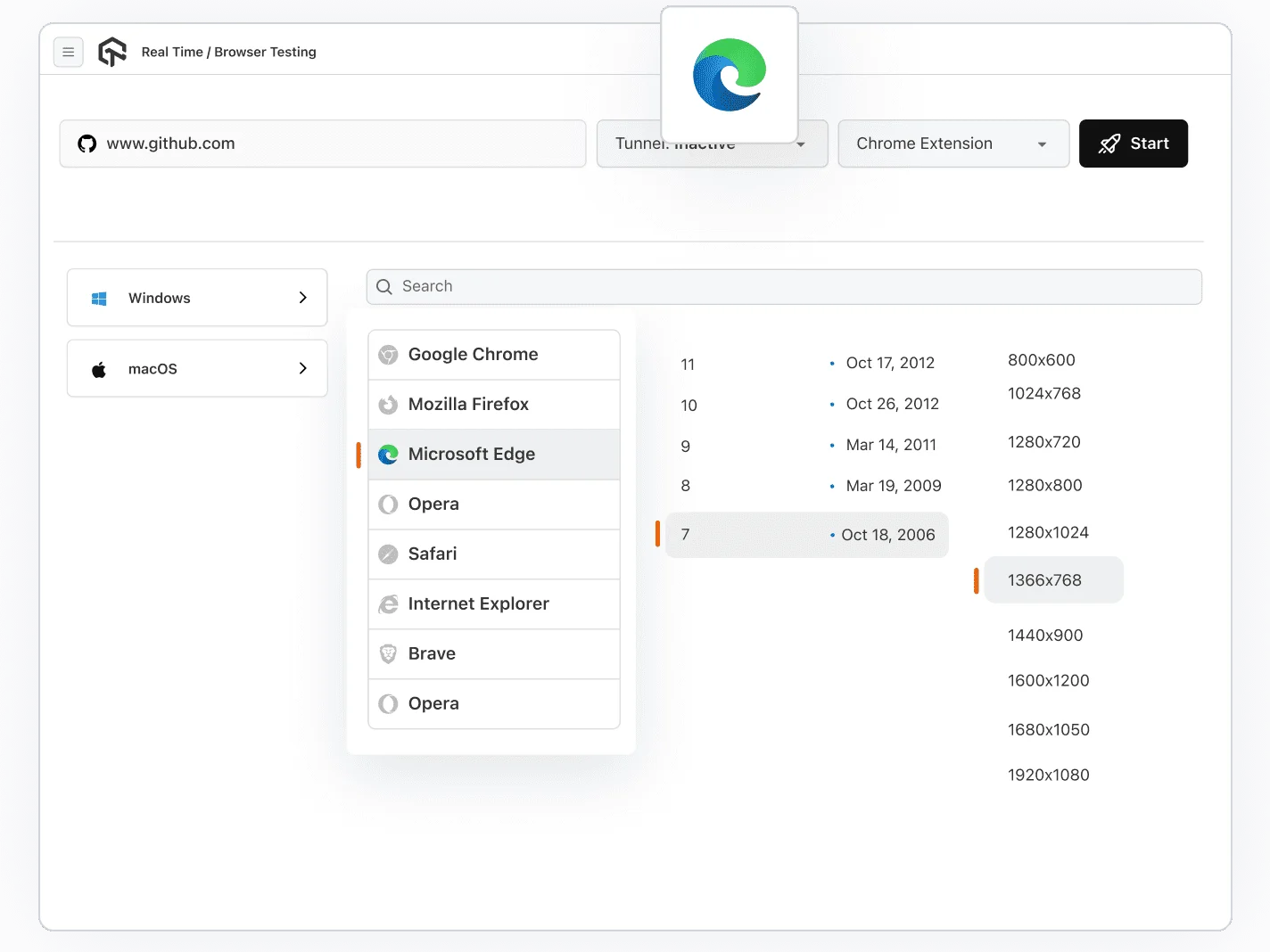Pick the 1024x768 screen resolution
Viewport: 1270px width, 952px height.
tap(1043, 394)
